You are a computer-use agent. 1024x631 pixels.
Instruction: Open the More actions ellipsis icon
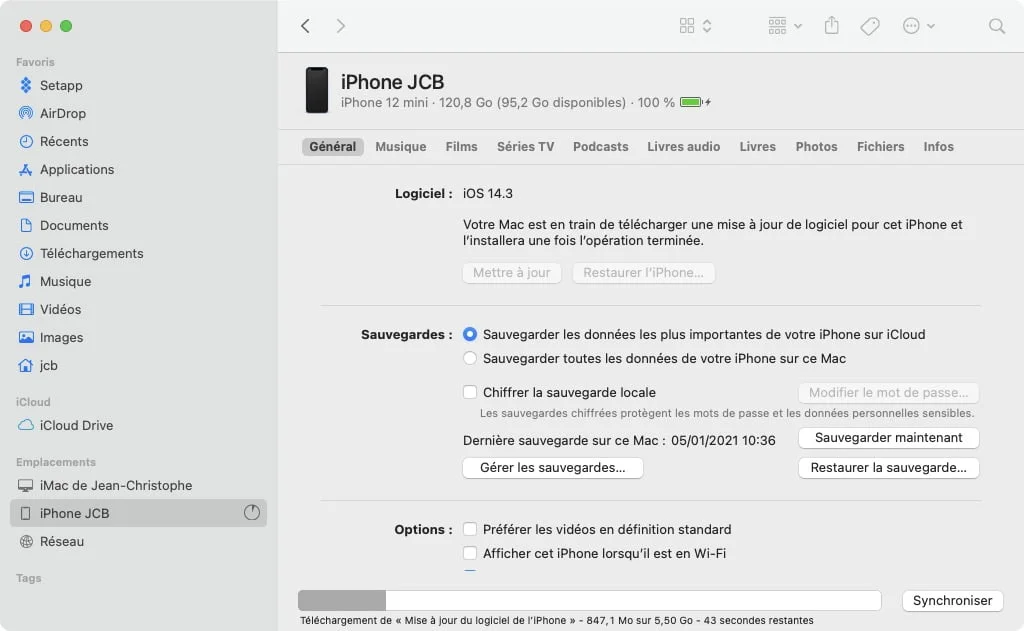913,25
